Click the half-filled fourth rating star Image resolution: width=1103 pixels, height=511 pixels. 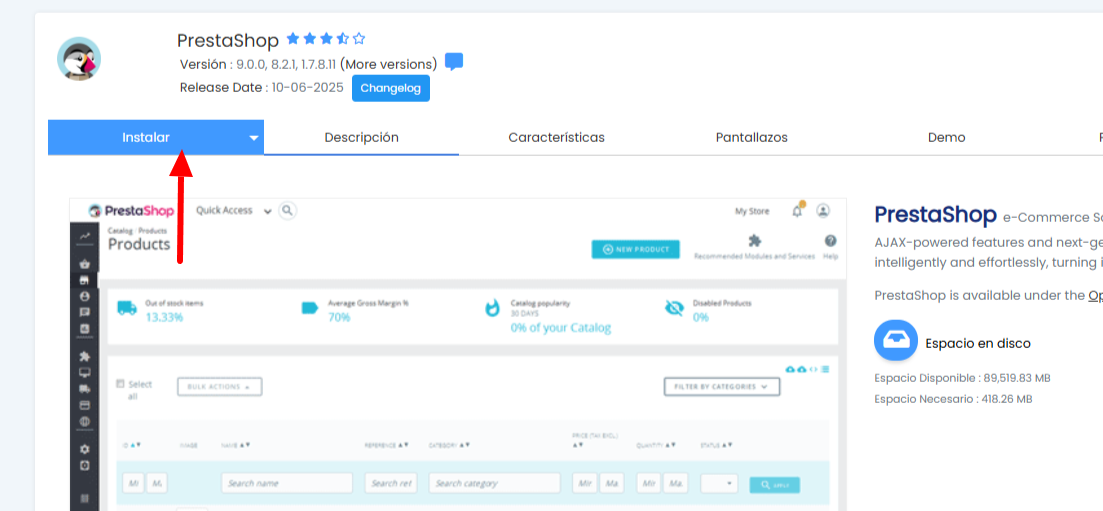(343, 39)
